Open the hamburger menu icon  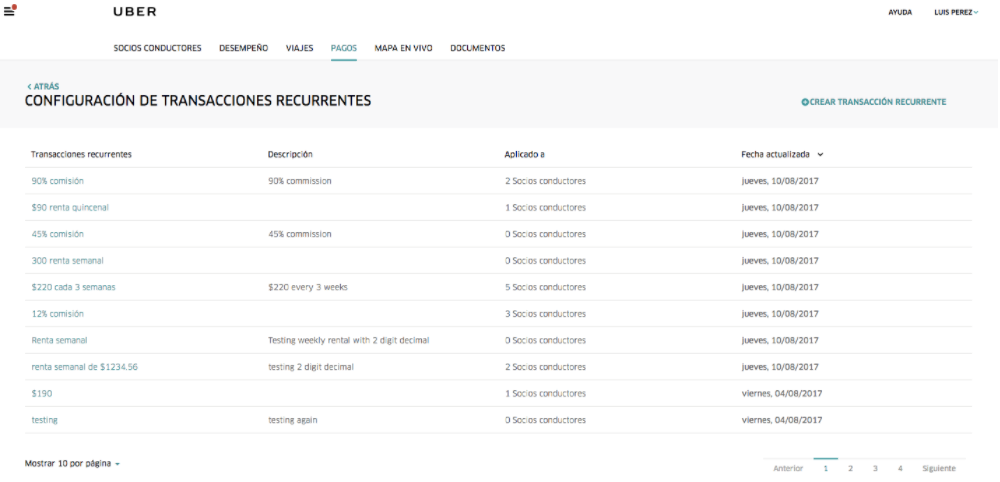9,12
